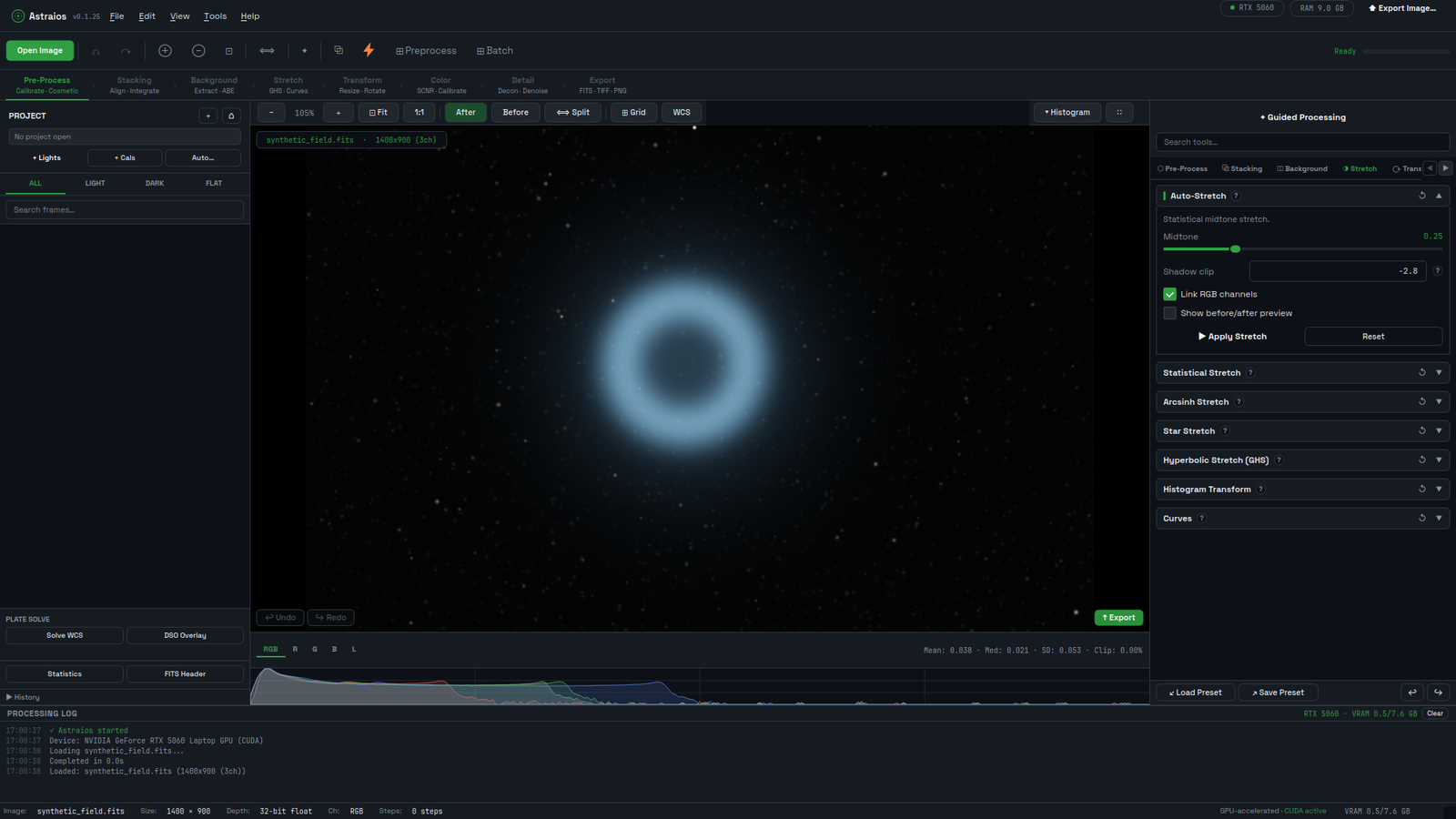Click the sparkle star icon in top toolbar
The width and height of the screenshot is (1456, 819).
(x=305, y=51)
